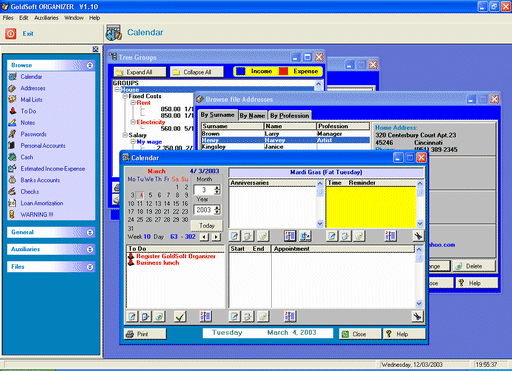Switch to the By Profession tab
The image size is (512, 371).
click(x=290, y=115)
